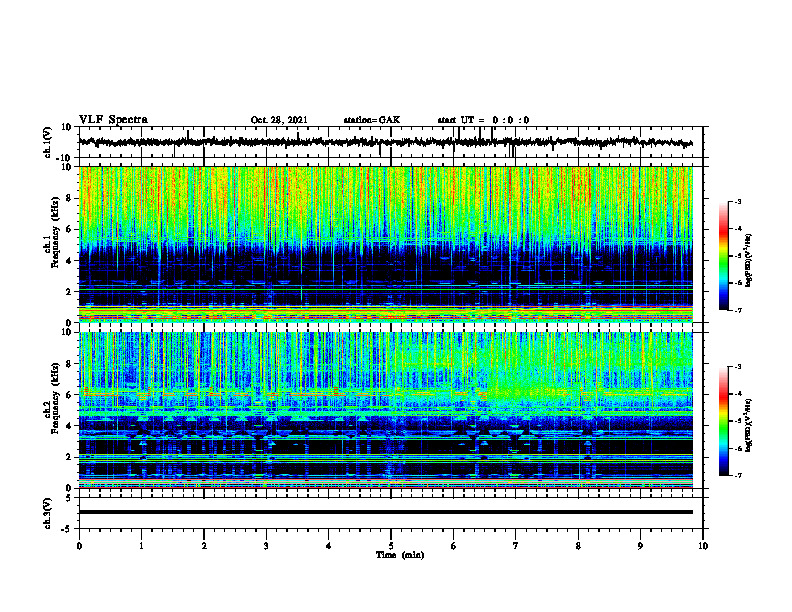The width and height of the screenshot is (792, 612).
Task: Click the time axis tick label "2"
Action: (204, 546)
